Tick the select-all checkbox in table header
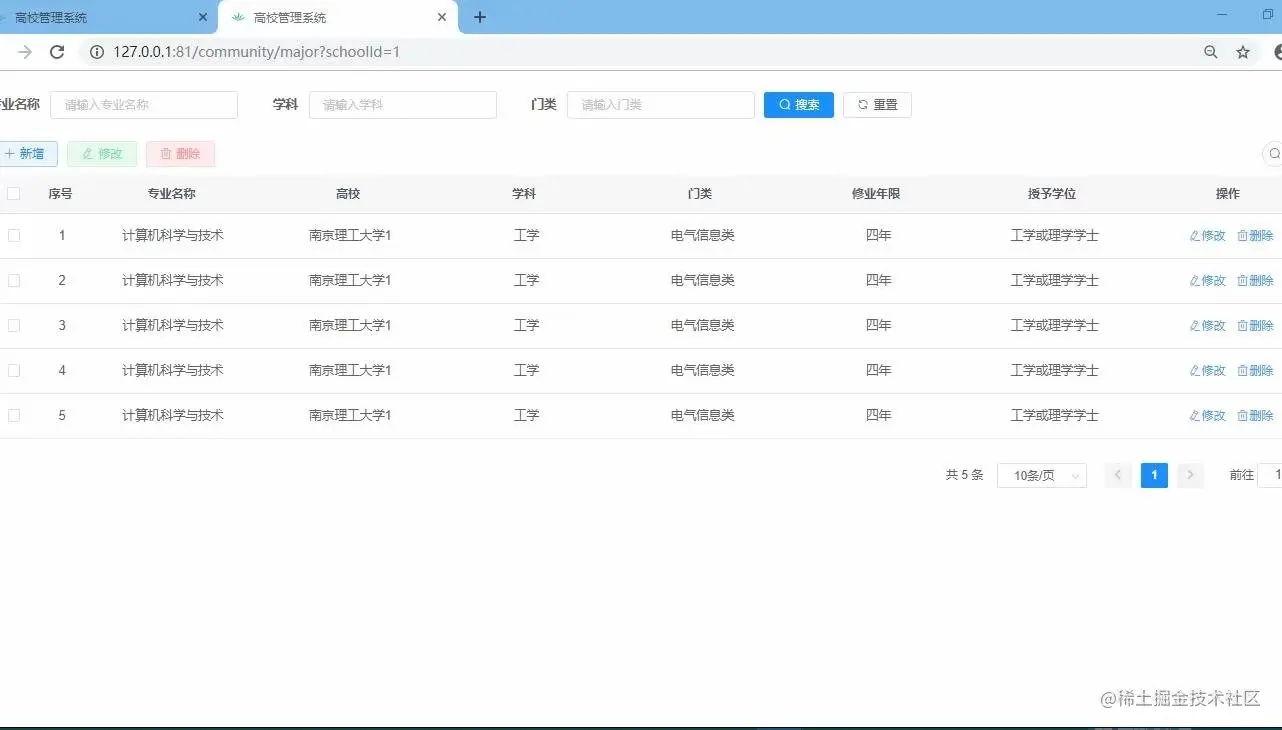The height and width of the screenshot is (730, 1282). (x=14, y=194)
